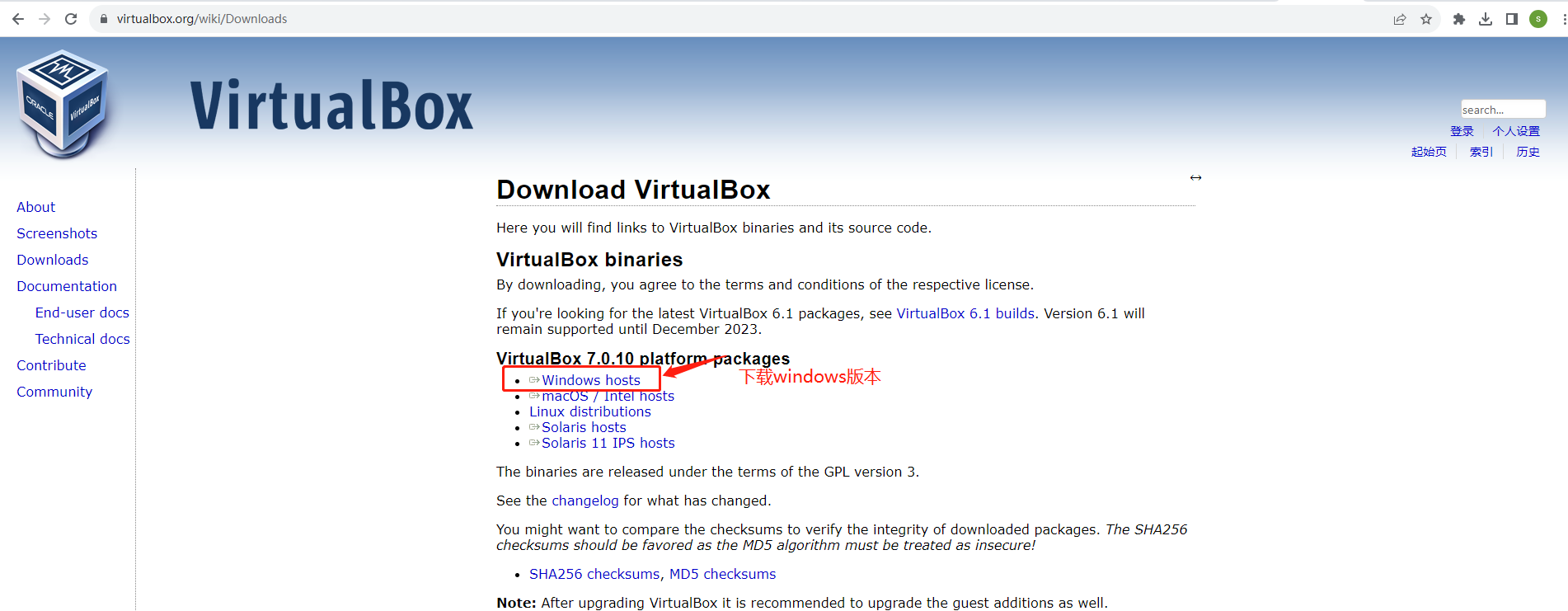Open the 索引 index link

(x=1481, y=152)
